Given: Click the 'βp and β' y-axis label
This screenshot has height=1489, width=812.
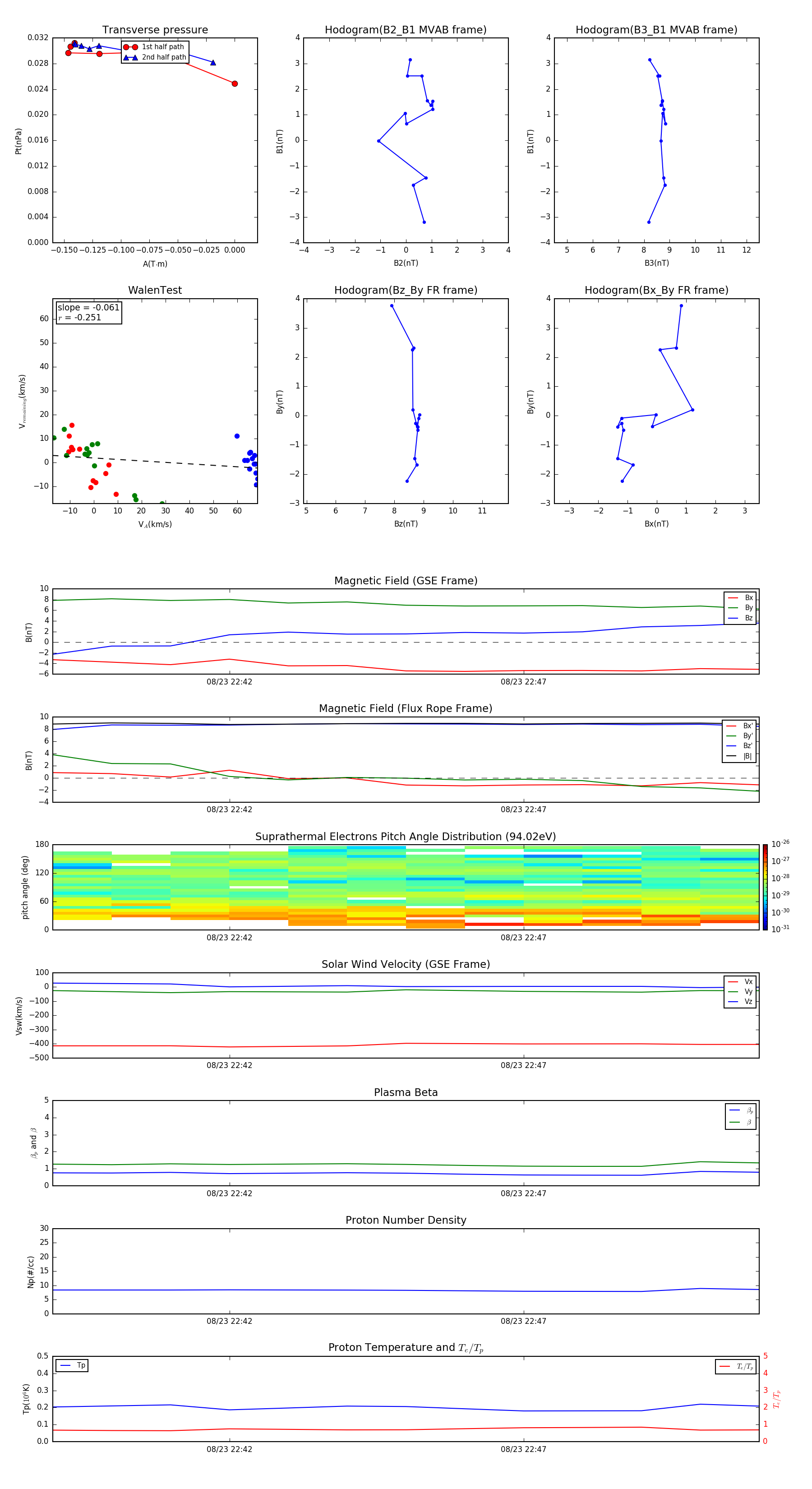Looking at the screenshot, I should click(x=33, y=1143).
